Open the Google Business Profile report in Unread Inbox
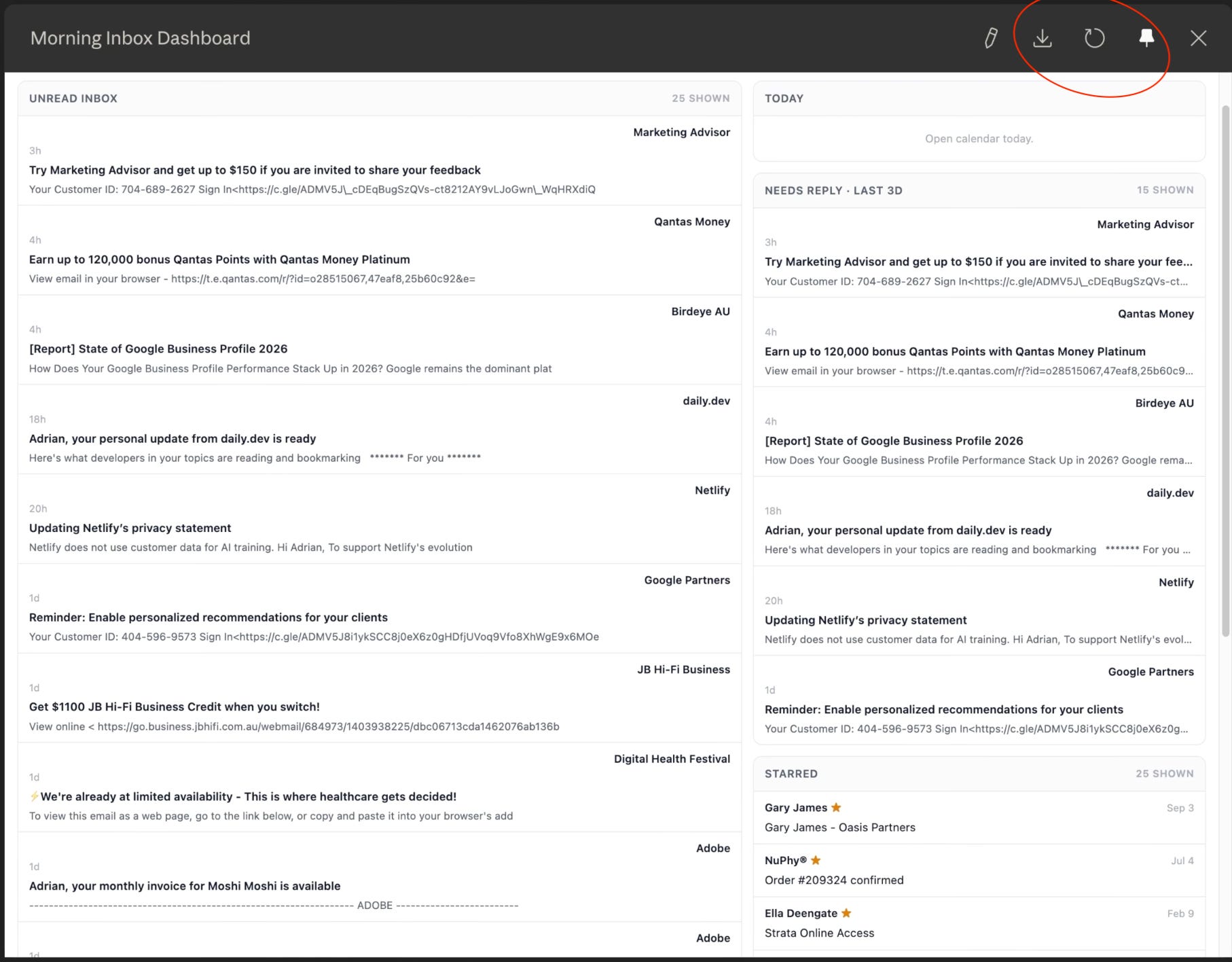This screenshot has width=1232, height=962. 158,349
